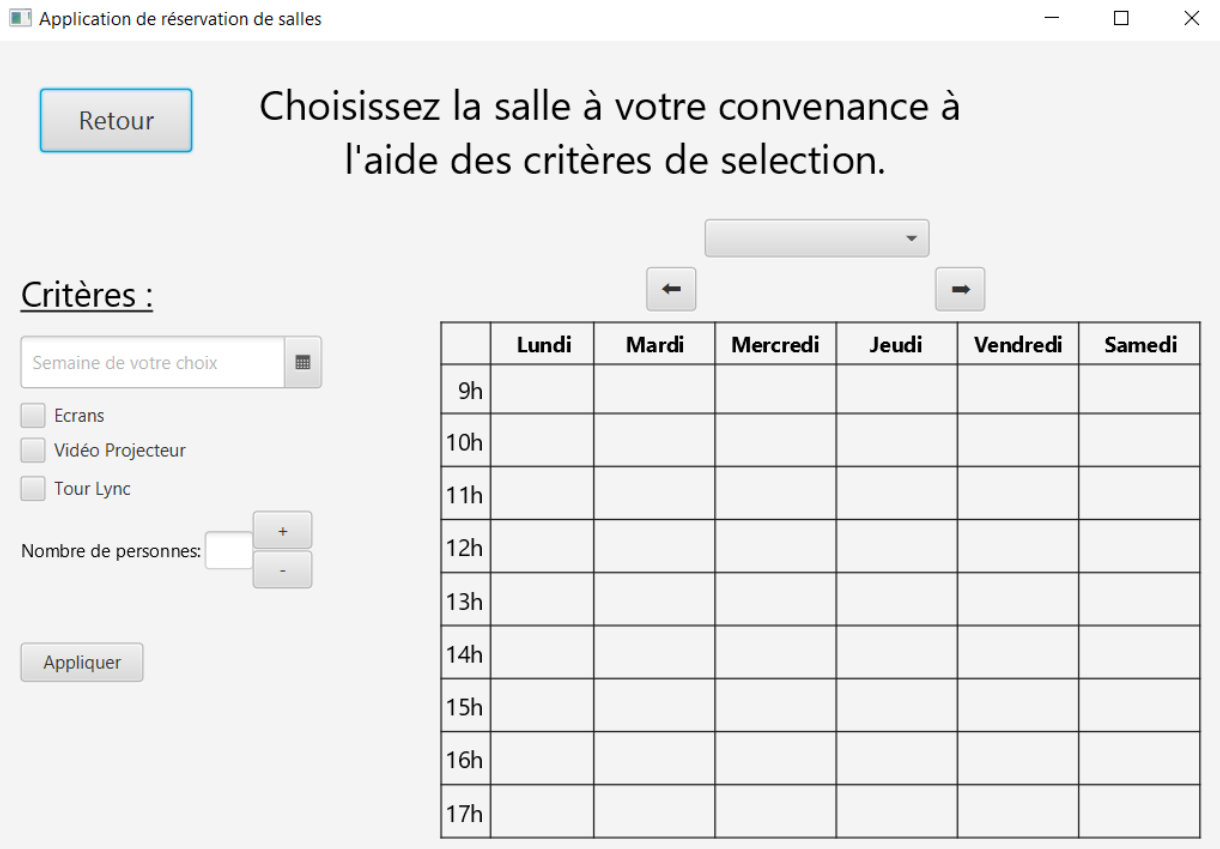The width and height of the screenshot is (1220, 849).
Task: Select the Lundi 9h time slot
Action: click(542, 390)
